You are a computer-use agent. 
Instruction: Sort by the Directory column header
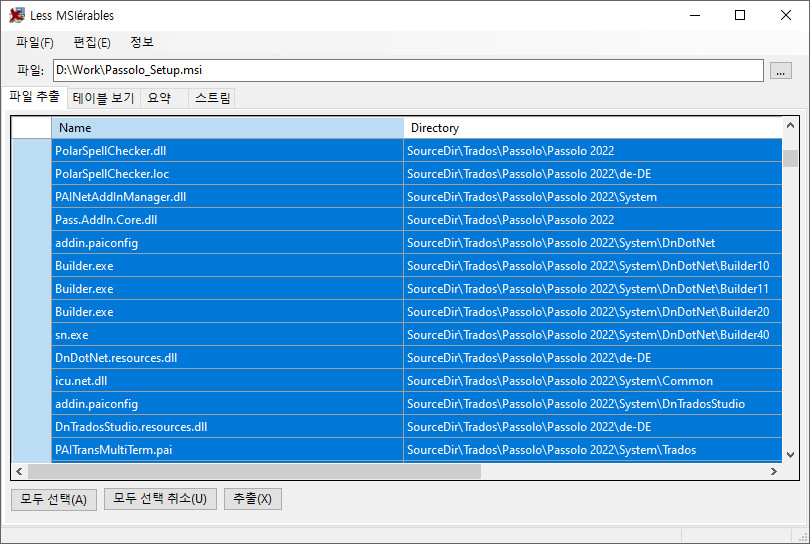(x=593, y=128)
